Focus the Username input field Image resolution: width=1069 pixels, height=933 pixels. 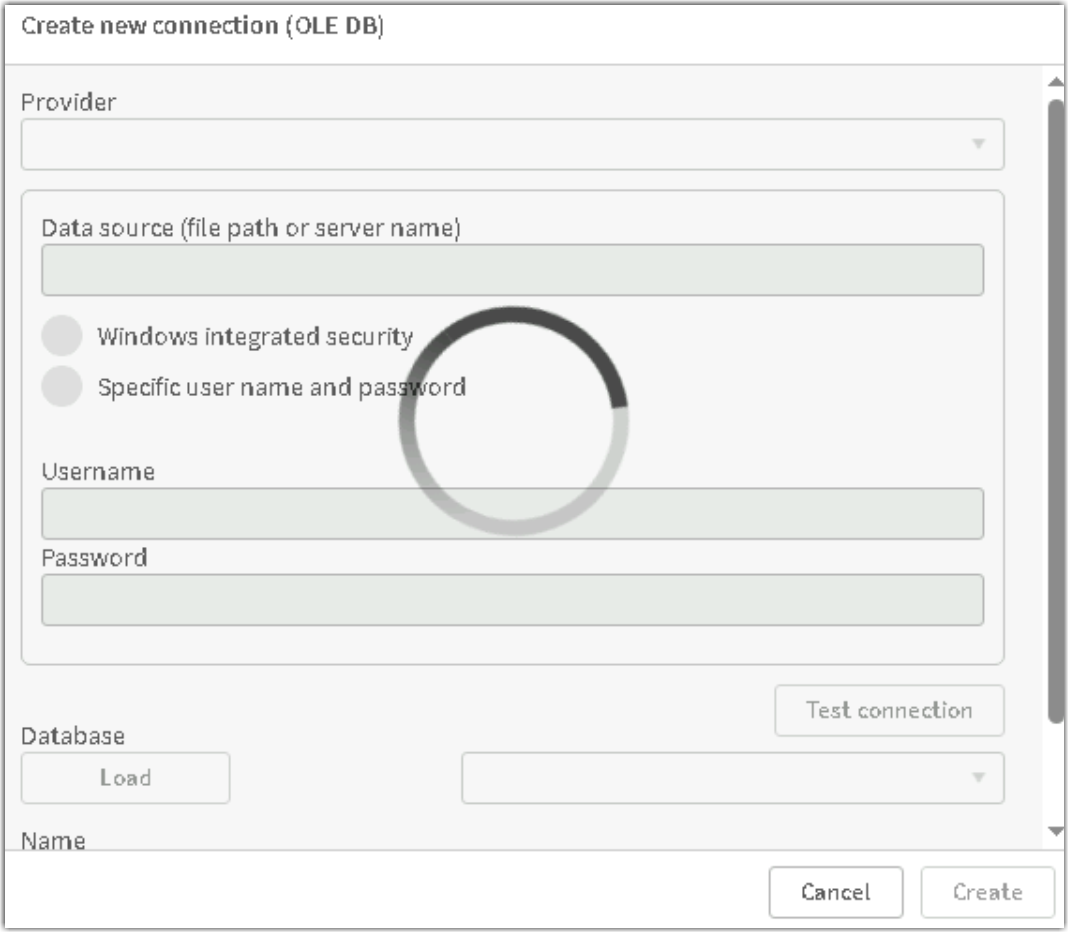pos(512,514)
